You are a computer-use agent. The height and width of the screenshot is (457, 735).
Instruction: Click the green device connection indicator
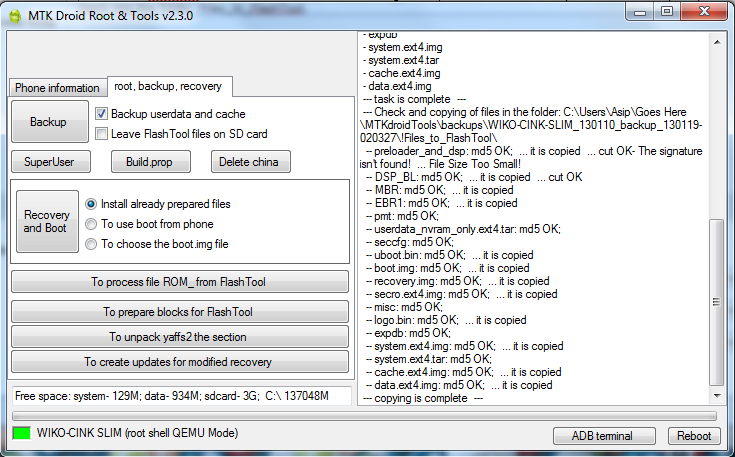pyautogui.click(x=21, y=435)
